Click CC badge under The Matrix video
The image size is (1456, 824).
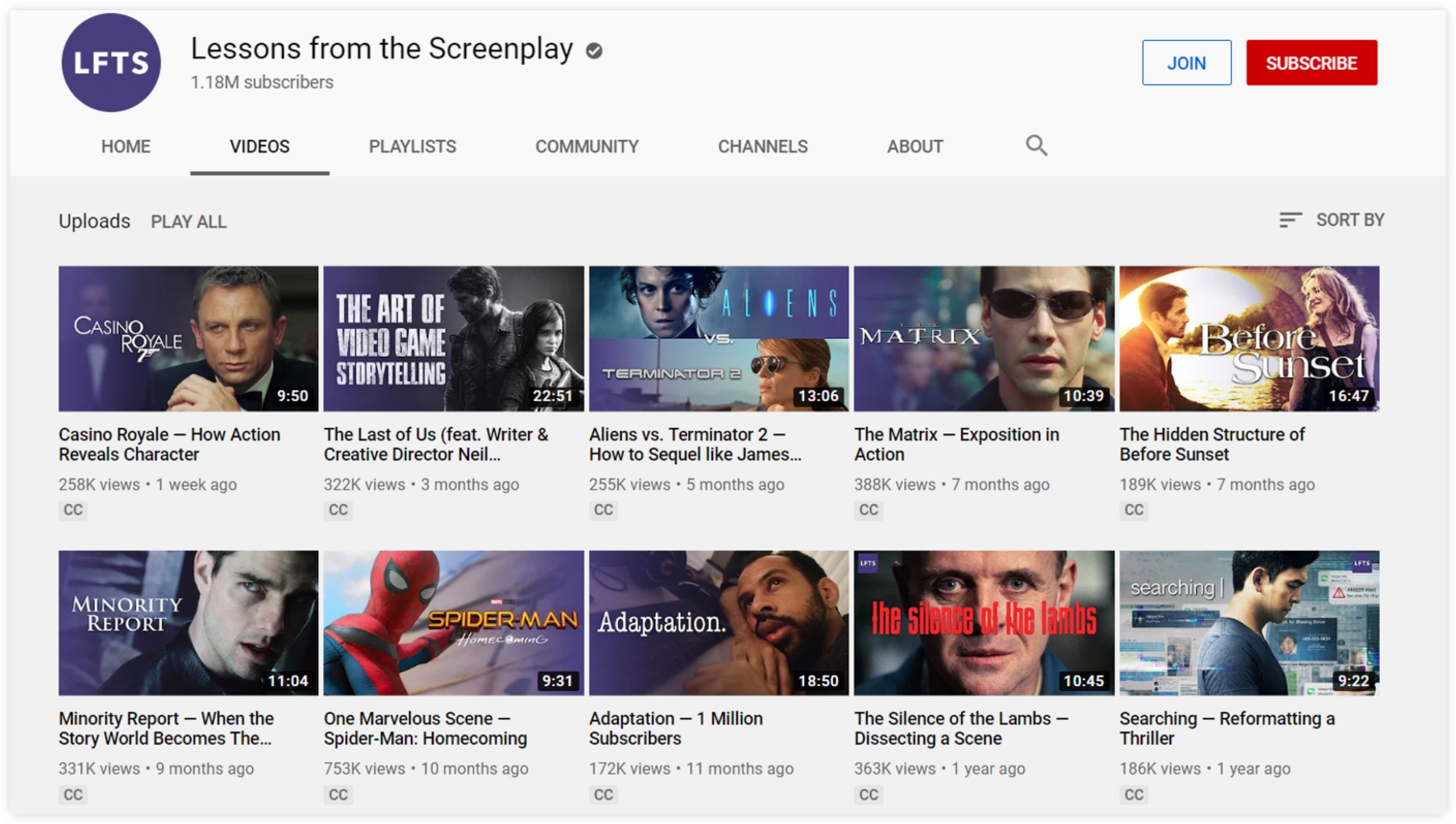pos(869,510)
